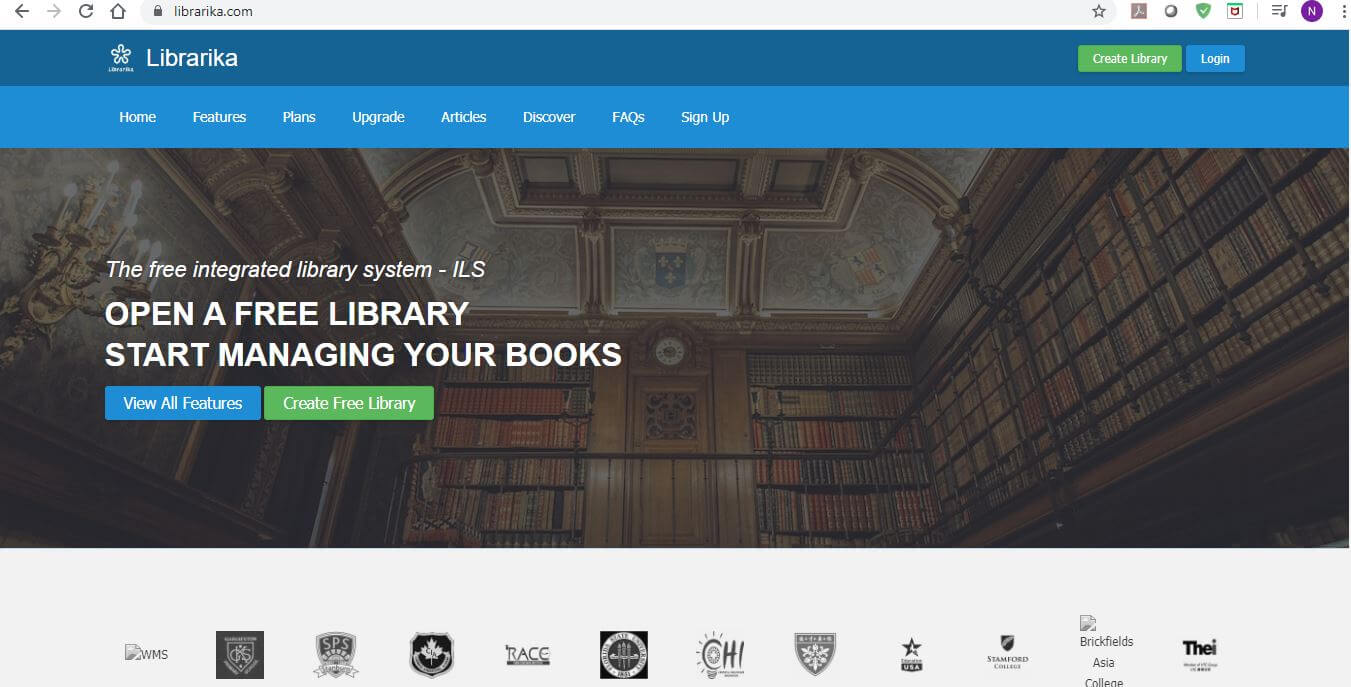The height and width of the screenshot is (687, 1351).
Task: Click the heading "OPEN A FREE LIBRARY"
Action: [287, 313]
